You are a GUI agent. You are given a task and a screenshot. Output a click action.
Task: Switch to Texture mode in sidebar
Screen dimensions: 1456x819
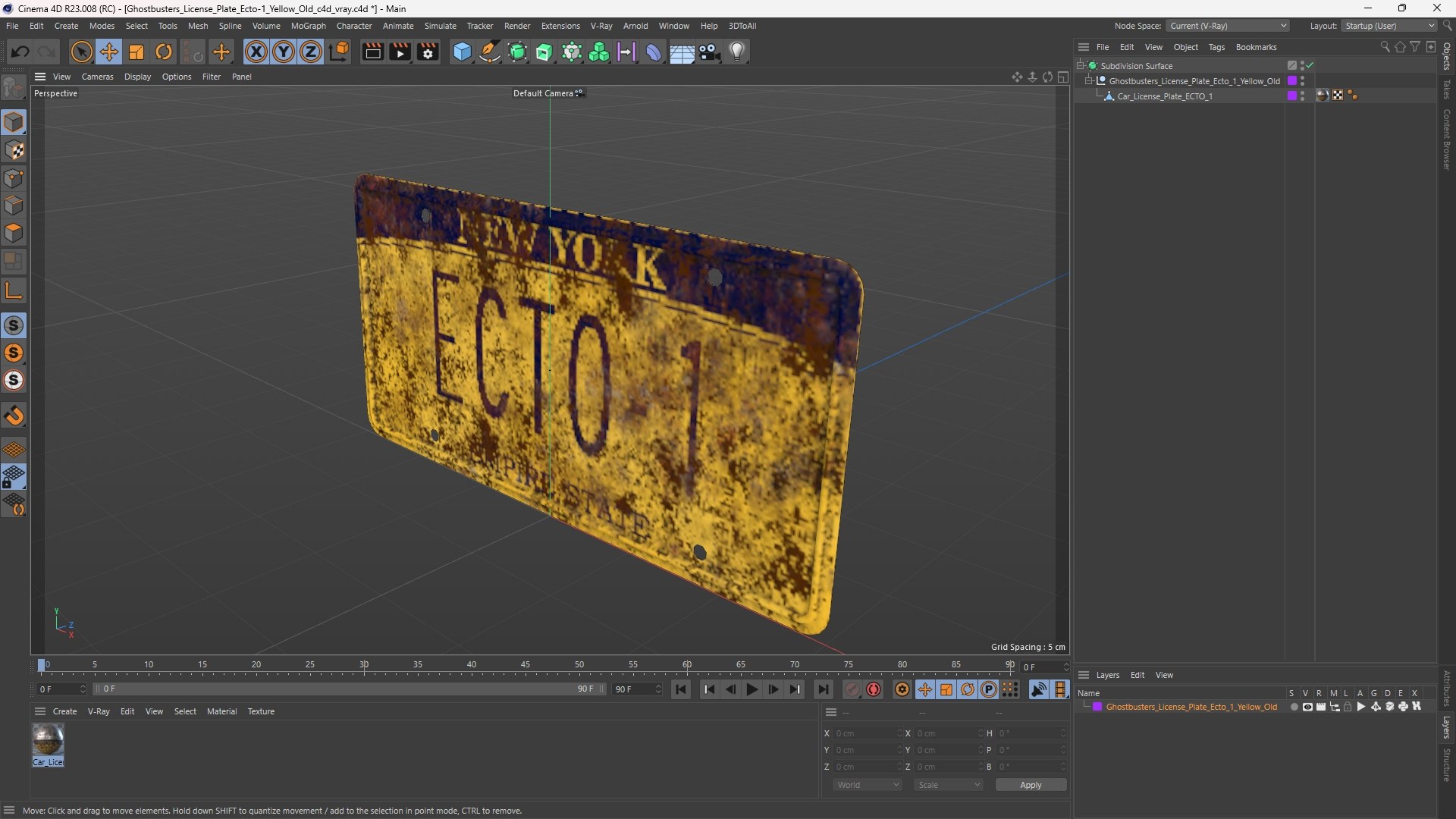point(14,150)
